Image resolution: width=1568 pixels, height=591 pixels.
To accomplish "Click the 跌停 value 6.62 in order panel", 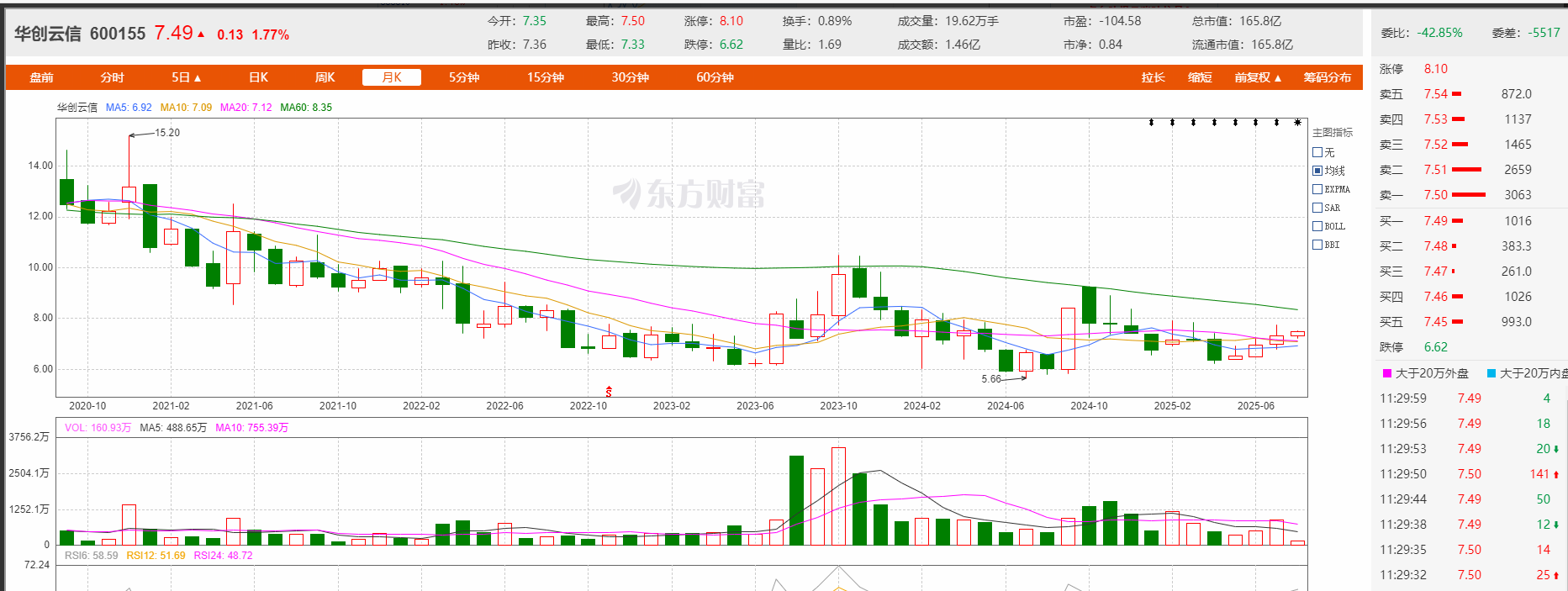I will 1435,347.
